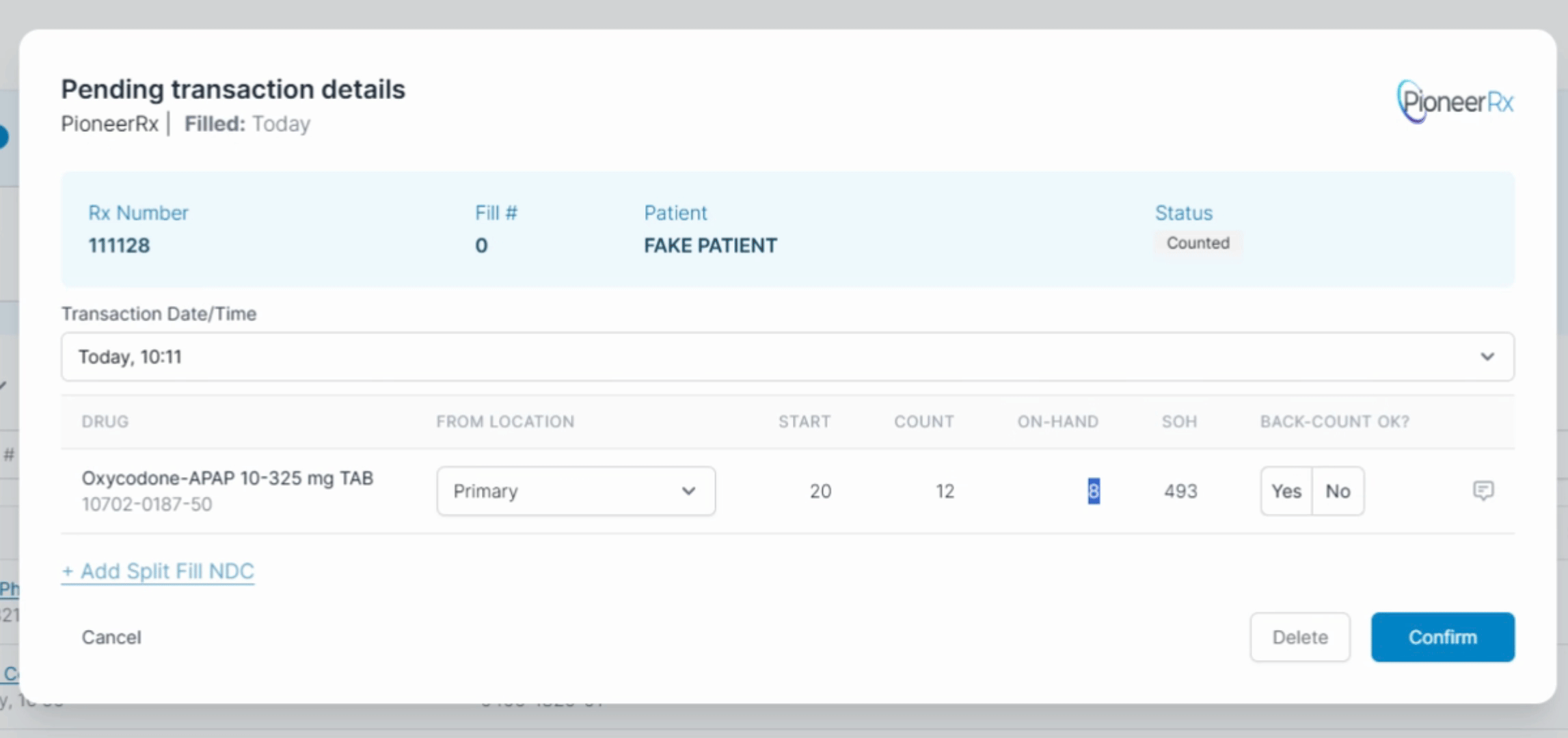Add a Split Fill NDC
The width and height of the screenshot is (1568, 738).
point(158,571)
